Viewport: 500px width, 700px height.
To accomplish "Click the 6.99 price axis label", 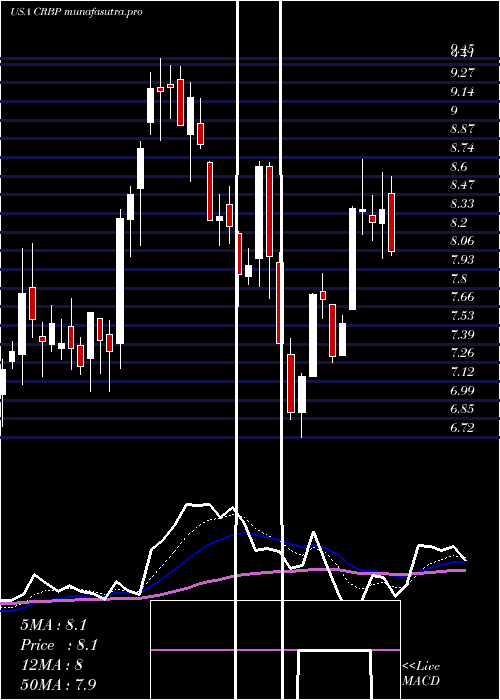I will coord(462,391).
